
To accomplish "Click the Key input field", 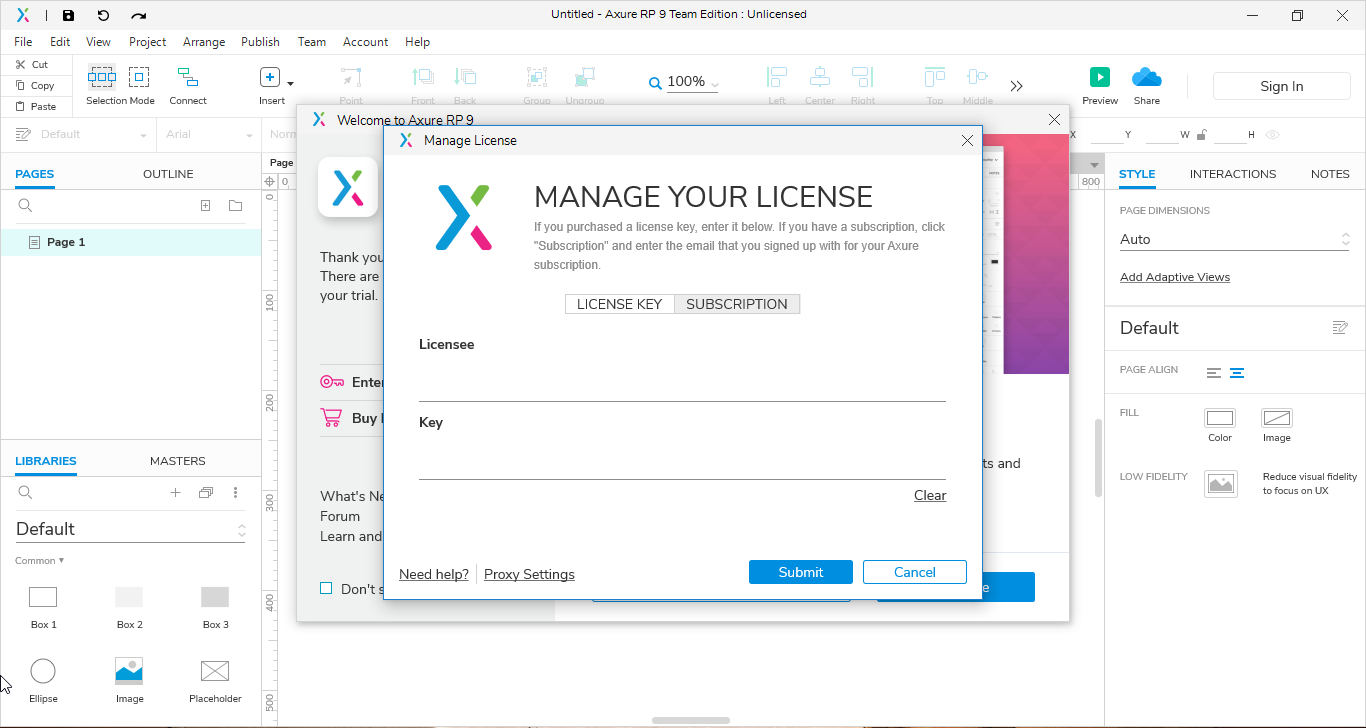I will coord(682,460).
